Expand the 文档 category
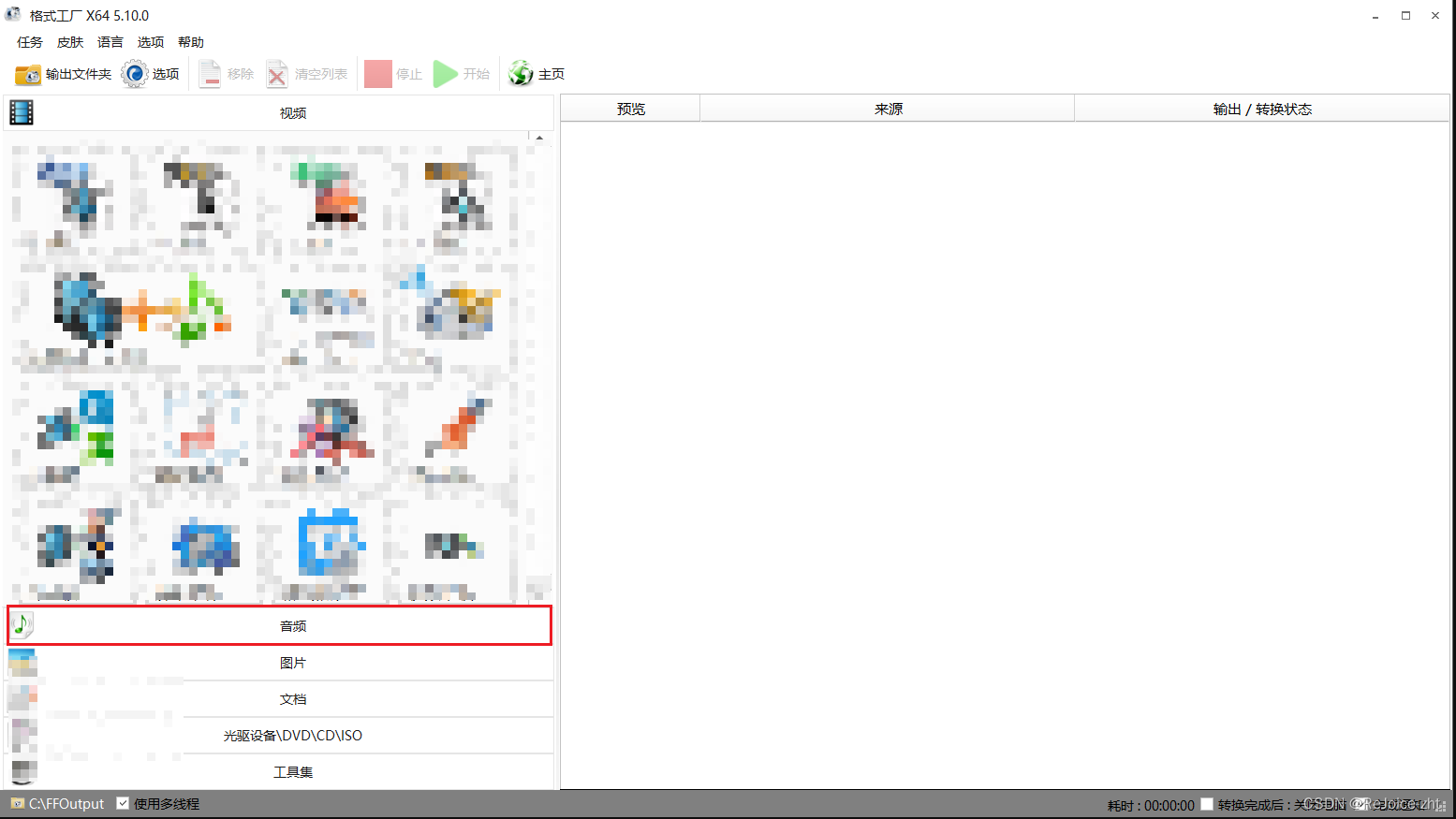The image size is (1456, 819). (279, 699)
